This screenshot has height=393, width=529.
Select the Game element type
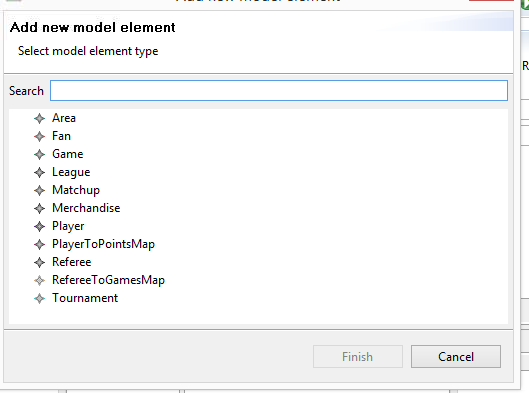[x=67, y=154]
